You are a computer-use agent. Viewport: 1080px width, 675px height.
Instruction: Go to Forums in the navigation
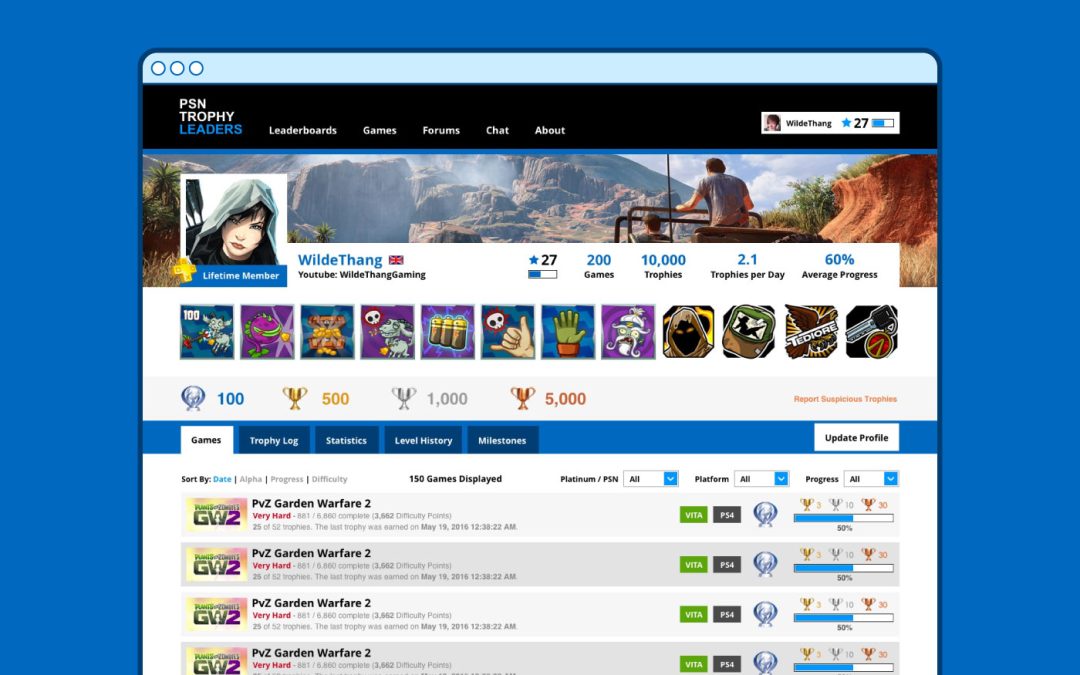(441, 130)
